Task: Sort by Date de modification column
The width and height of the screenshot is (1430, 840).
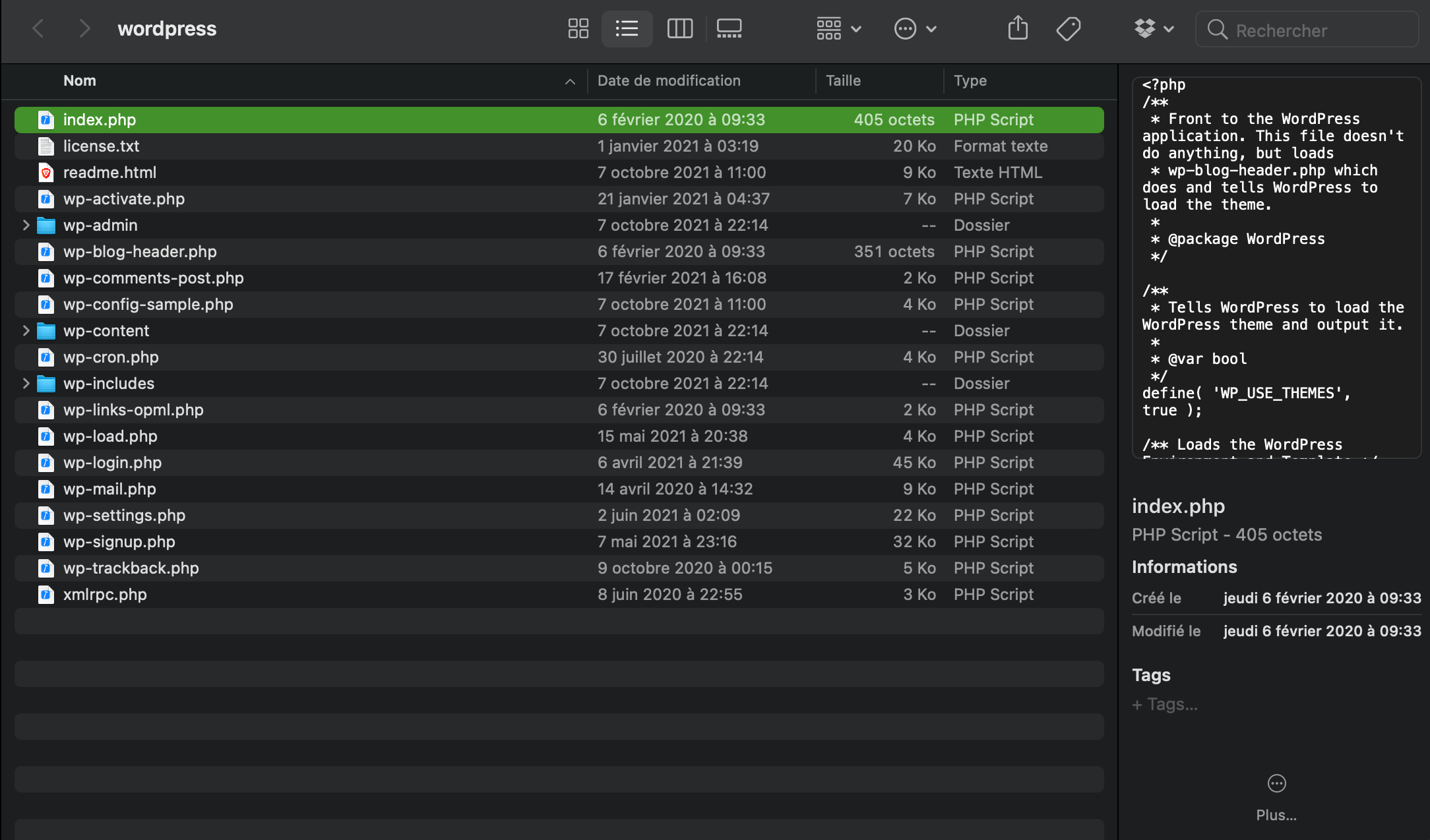Action: pos(669,80)
